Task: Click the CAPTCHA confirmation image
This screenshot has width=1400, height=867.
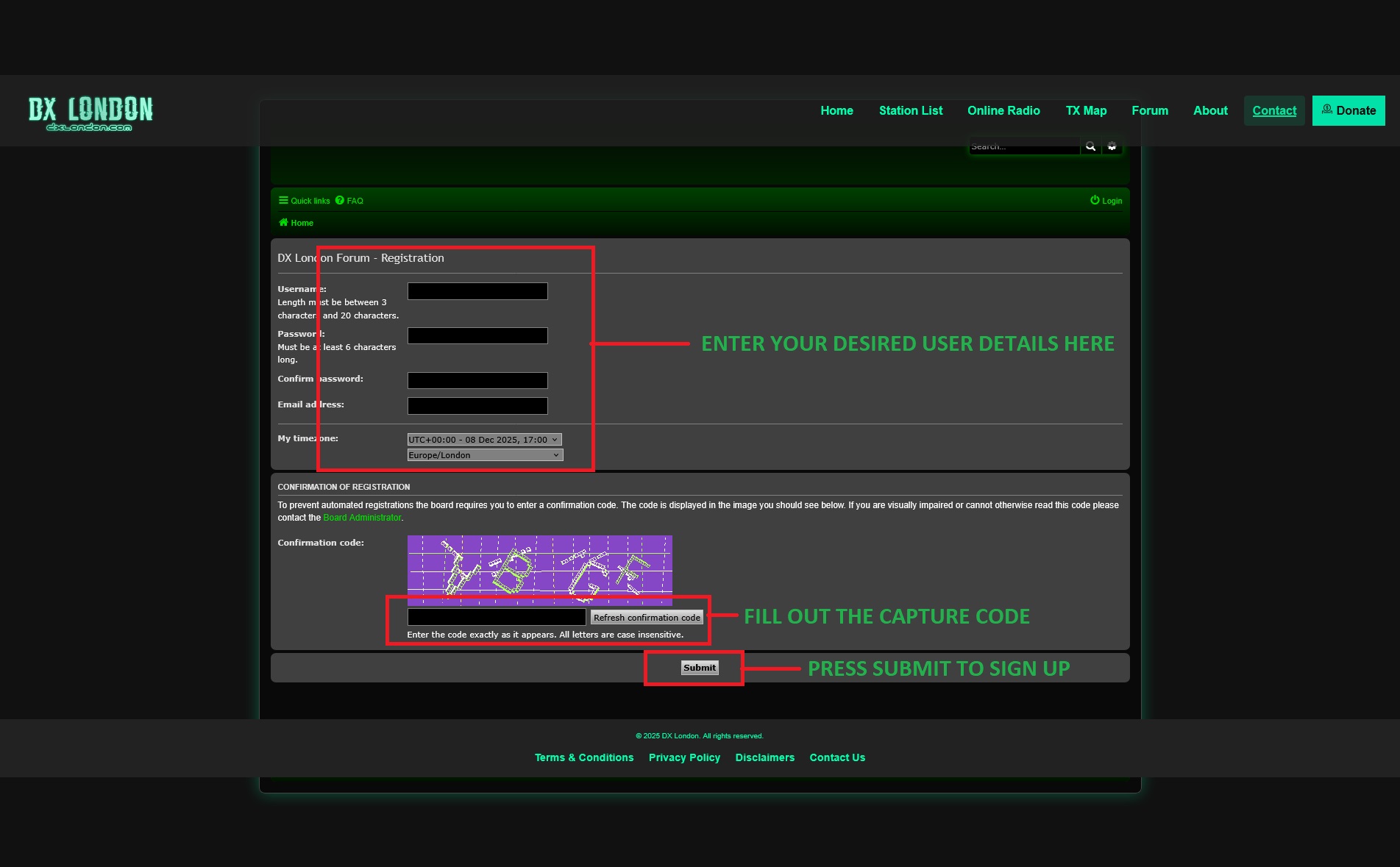Action: [x=539, y=569]
